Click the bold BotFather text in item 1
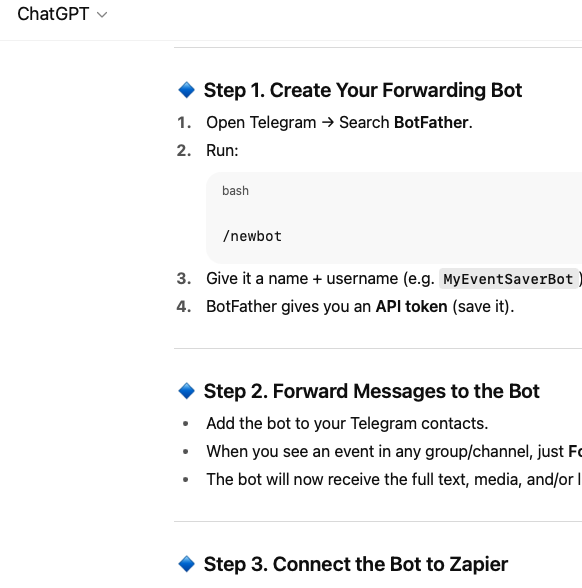 click(431, 123)
